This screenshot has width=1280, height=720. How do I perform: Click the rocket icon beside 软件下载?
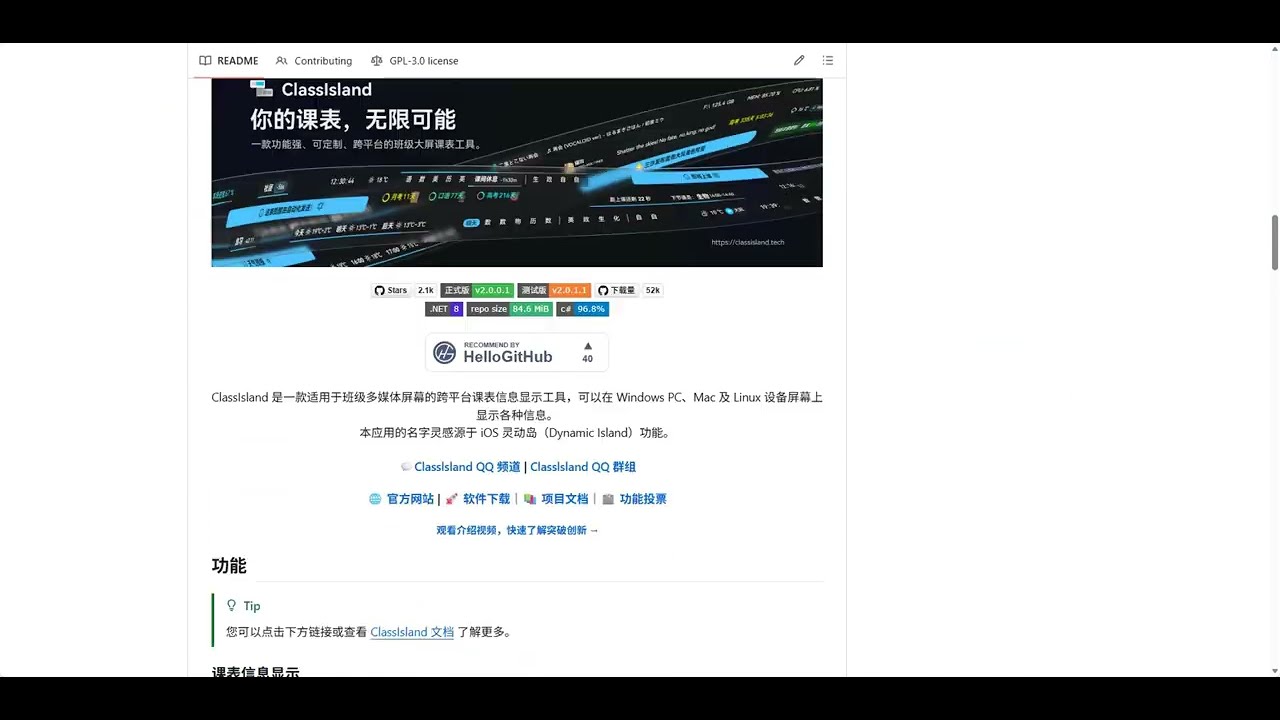451,499
